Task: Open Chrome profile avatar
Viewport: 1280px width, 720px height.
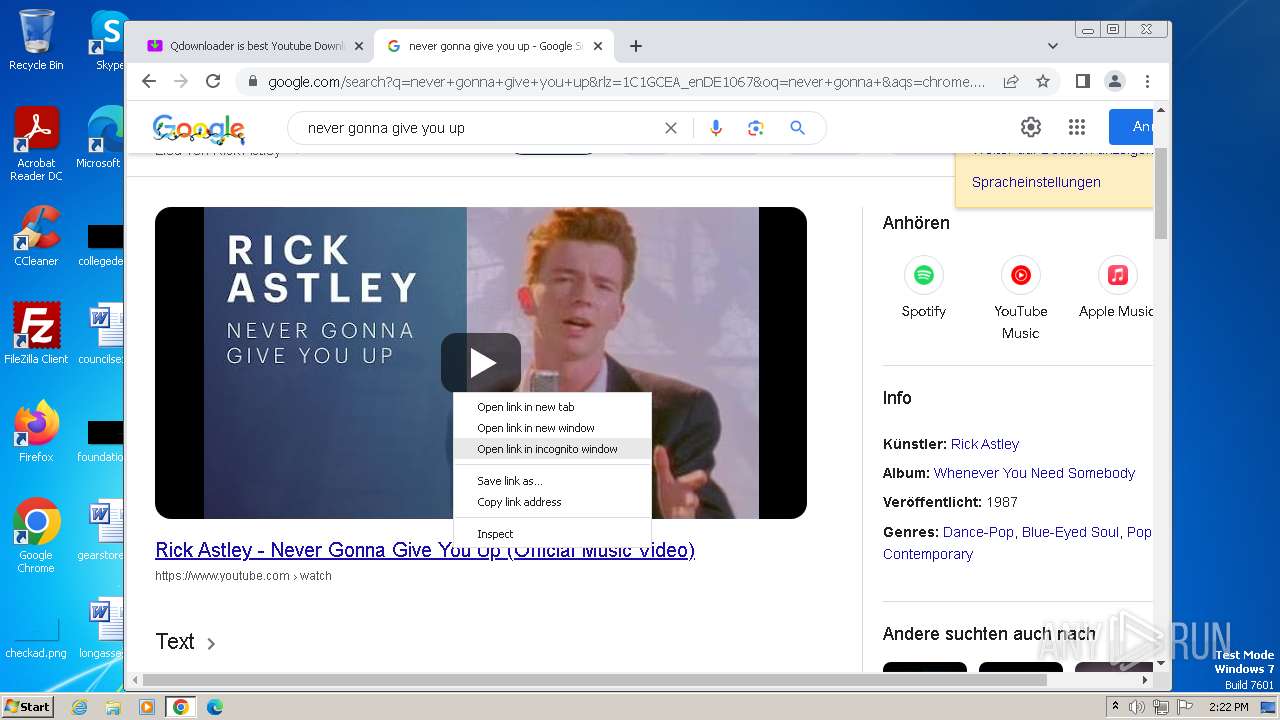Action: coord(1114,82)
